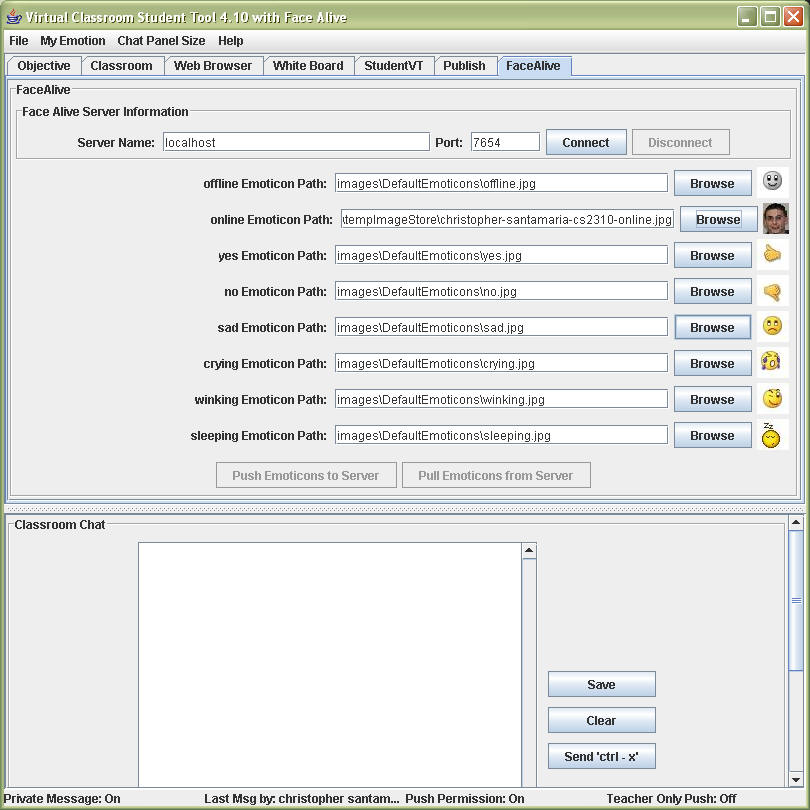Image resolution: width=810 pixels, height=810 pixels.
Task: Click the no thumbs-down emoticon icon
Action: (x=771, y=292)
